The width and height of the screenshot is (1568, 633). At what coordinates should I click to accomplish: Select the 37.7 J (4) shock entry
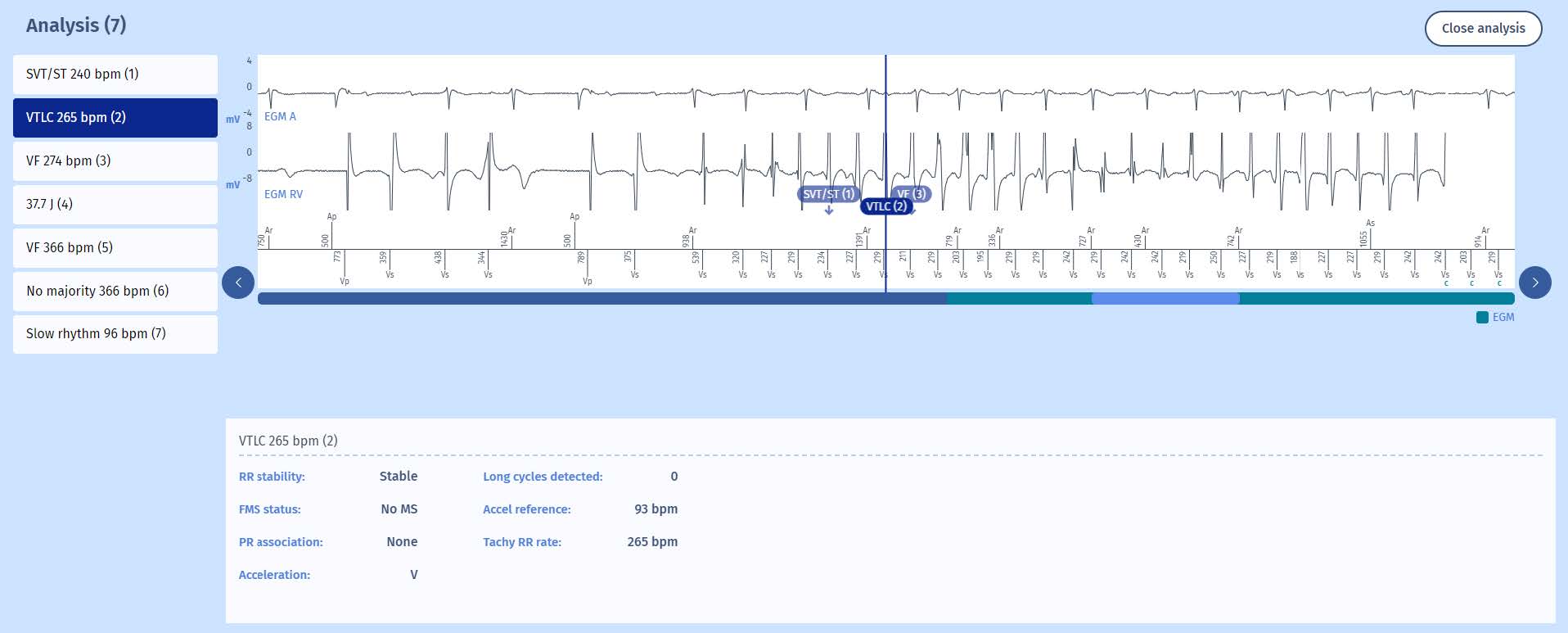[x=115, y=205]
